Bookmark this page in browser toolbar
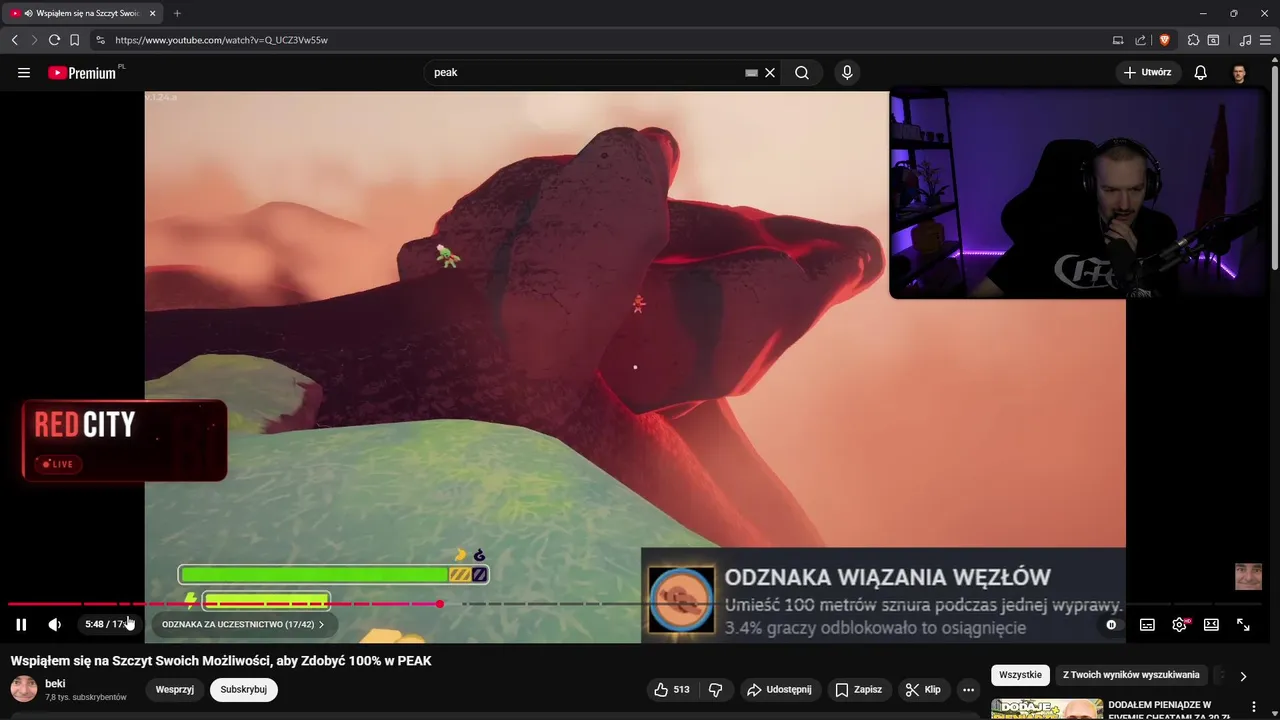This screenshot has height=720, width=1280. tap(74, 40)
